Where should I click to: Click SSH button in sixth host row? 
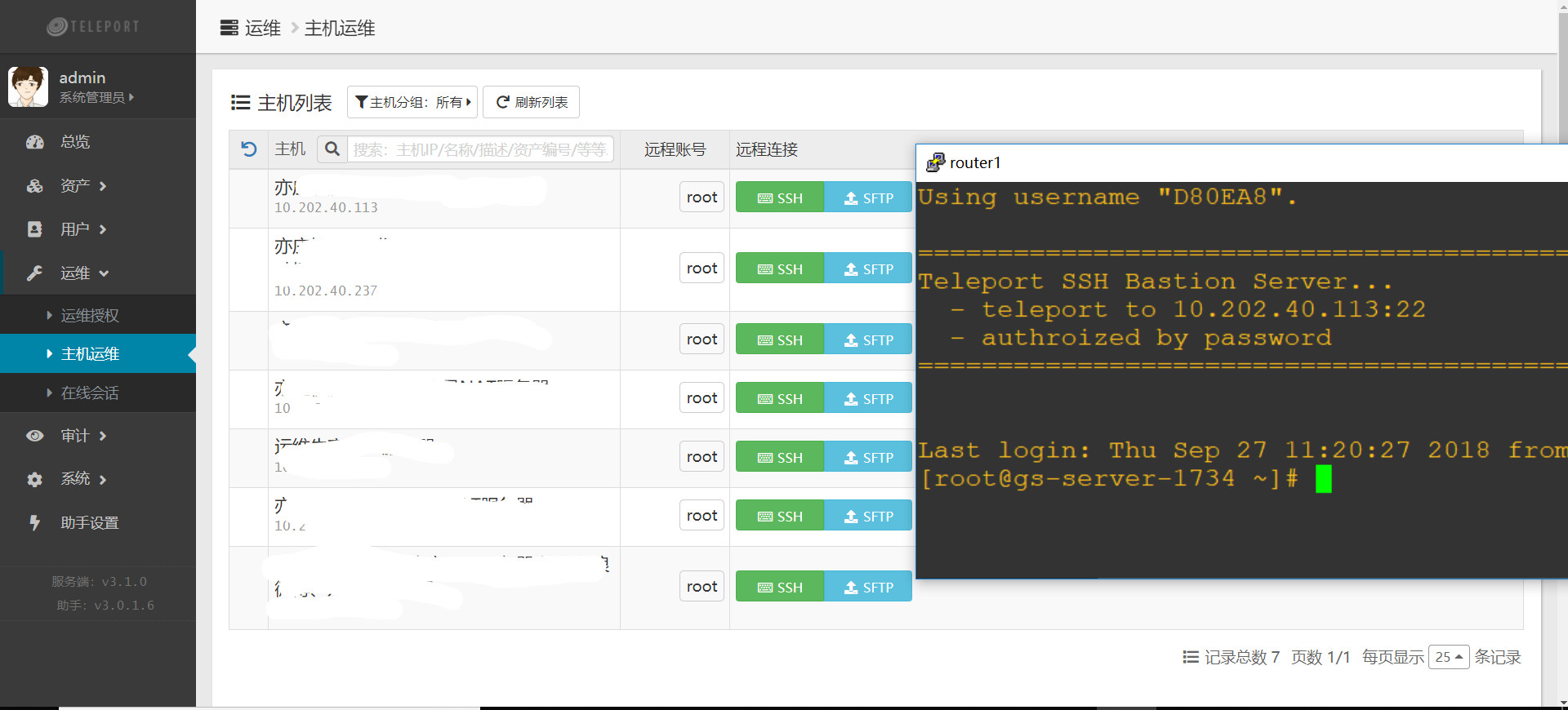(x=780, y=516)
